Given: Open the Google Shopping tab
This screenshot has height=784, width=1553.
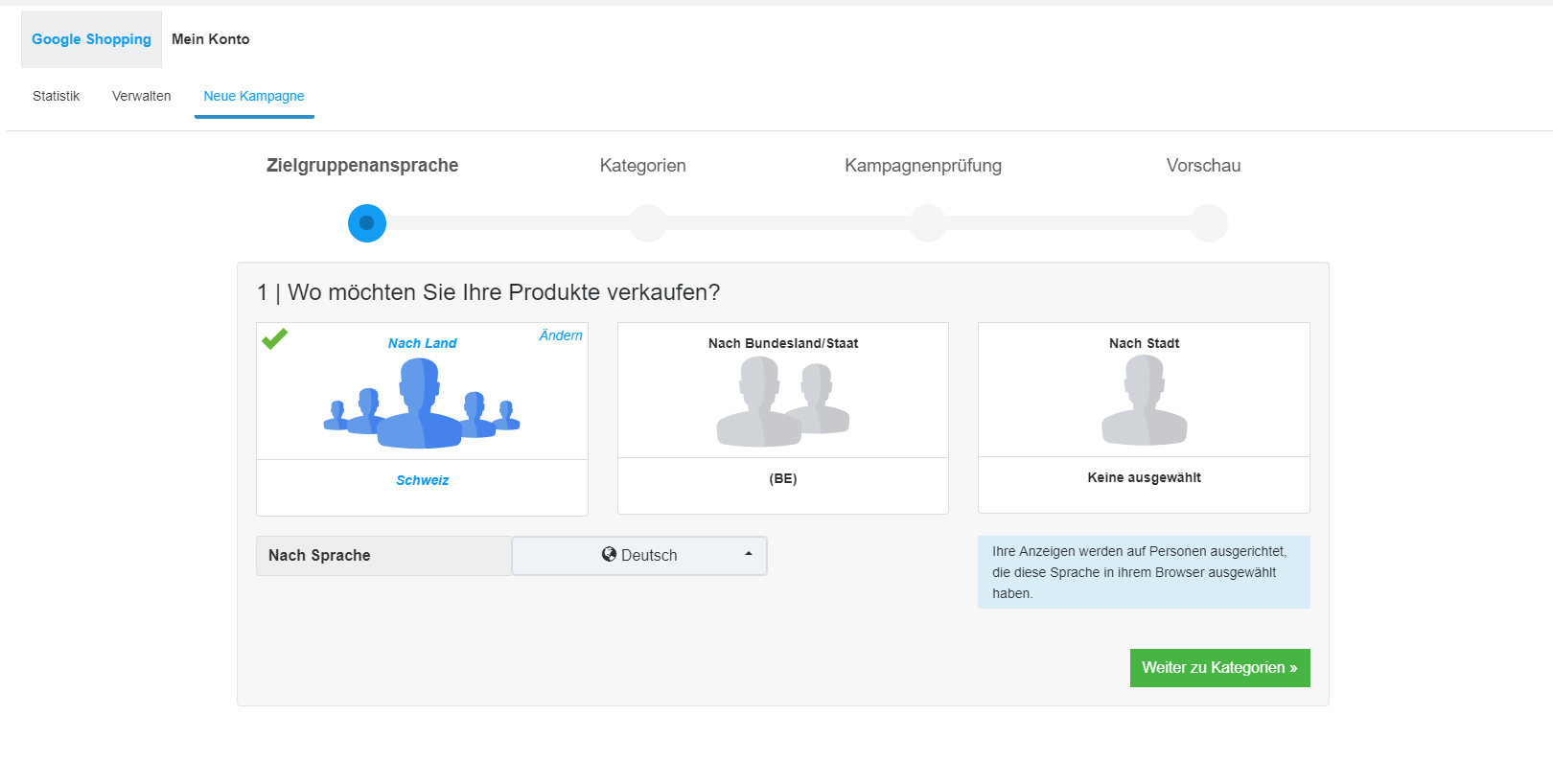Looking at the screenshot, I should coord(91,39).
